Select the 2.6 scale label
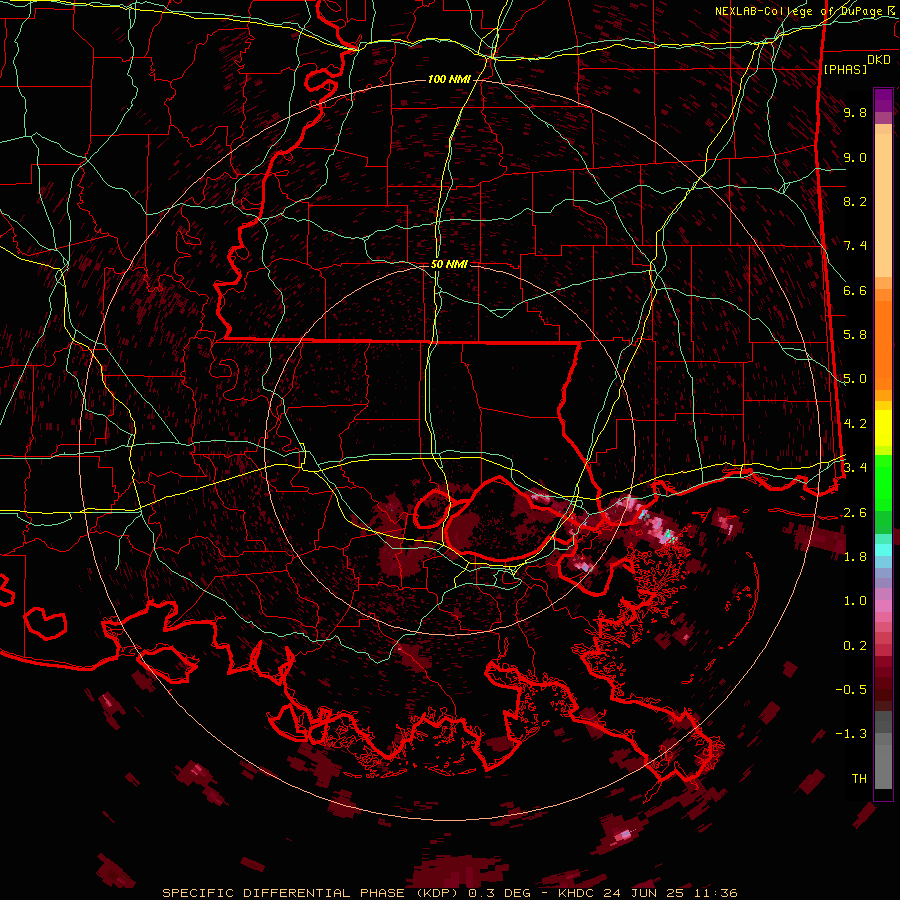 coord(855,513)
